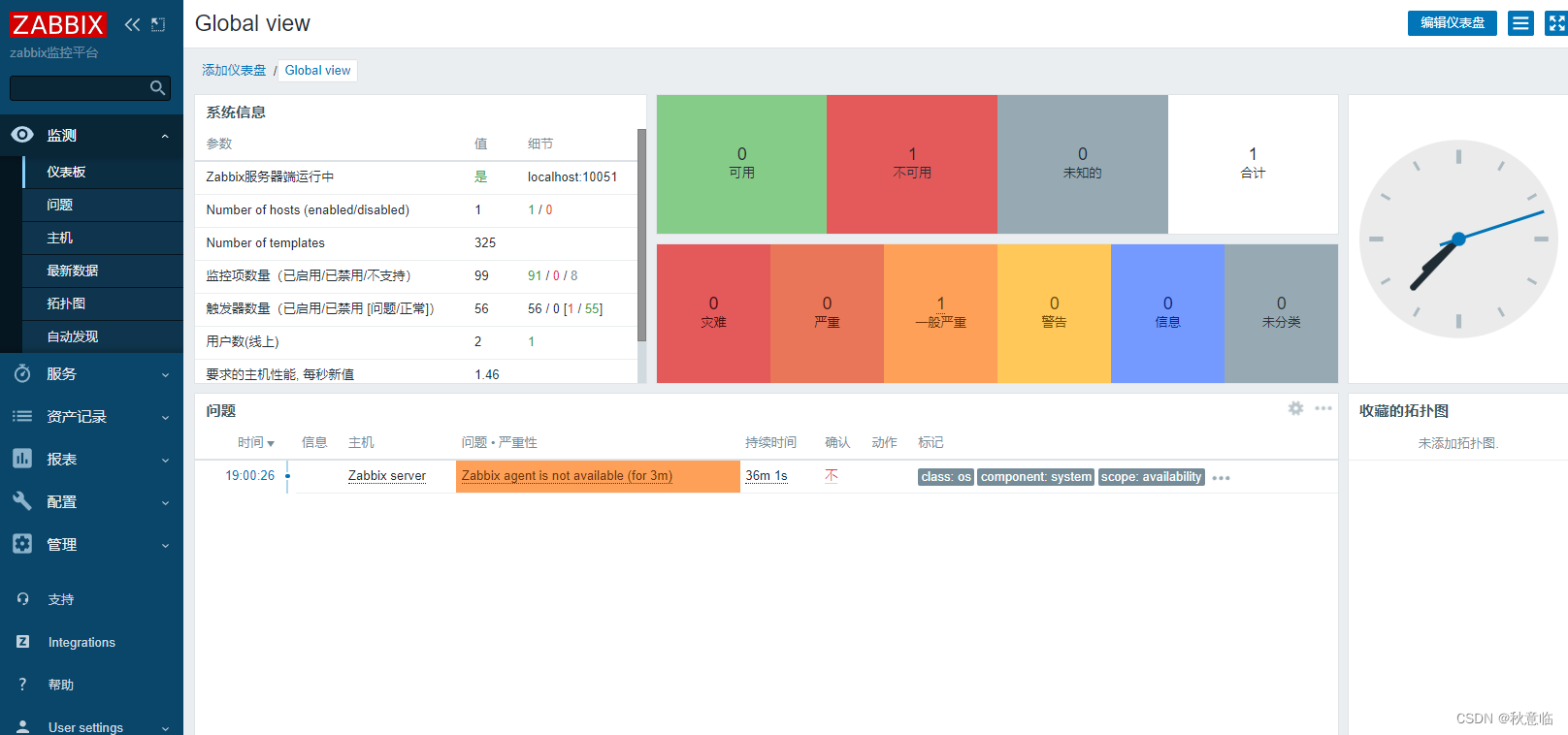Open 最新数据 in the sidebar
This screenshot has height=735, width=1568.
103,271
